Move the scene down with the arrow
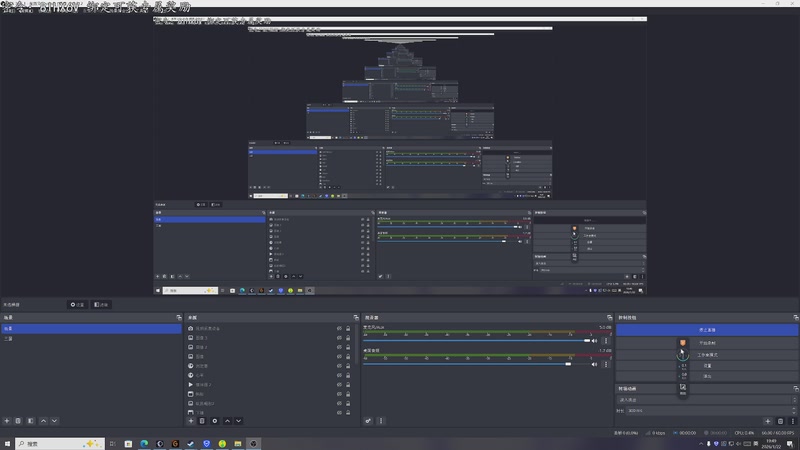 point(55,421)
